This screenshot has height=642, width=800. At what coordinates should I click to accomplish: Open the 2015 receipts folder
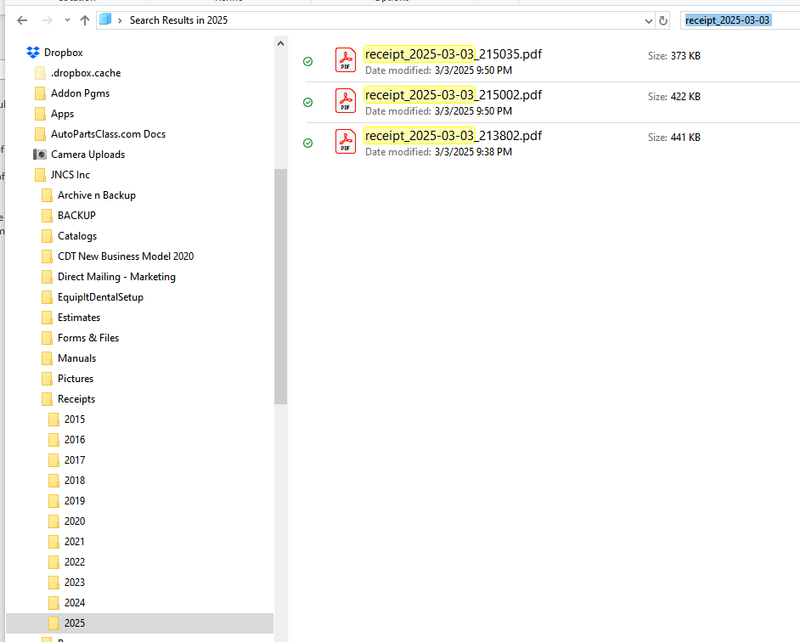pyautogui.click(x=74, y=419)
